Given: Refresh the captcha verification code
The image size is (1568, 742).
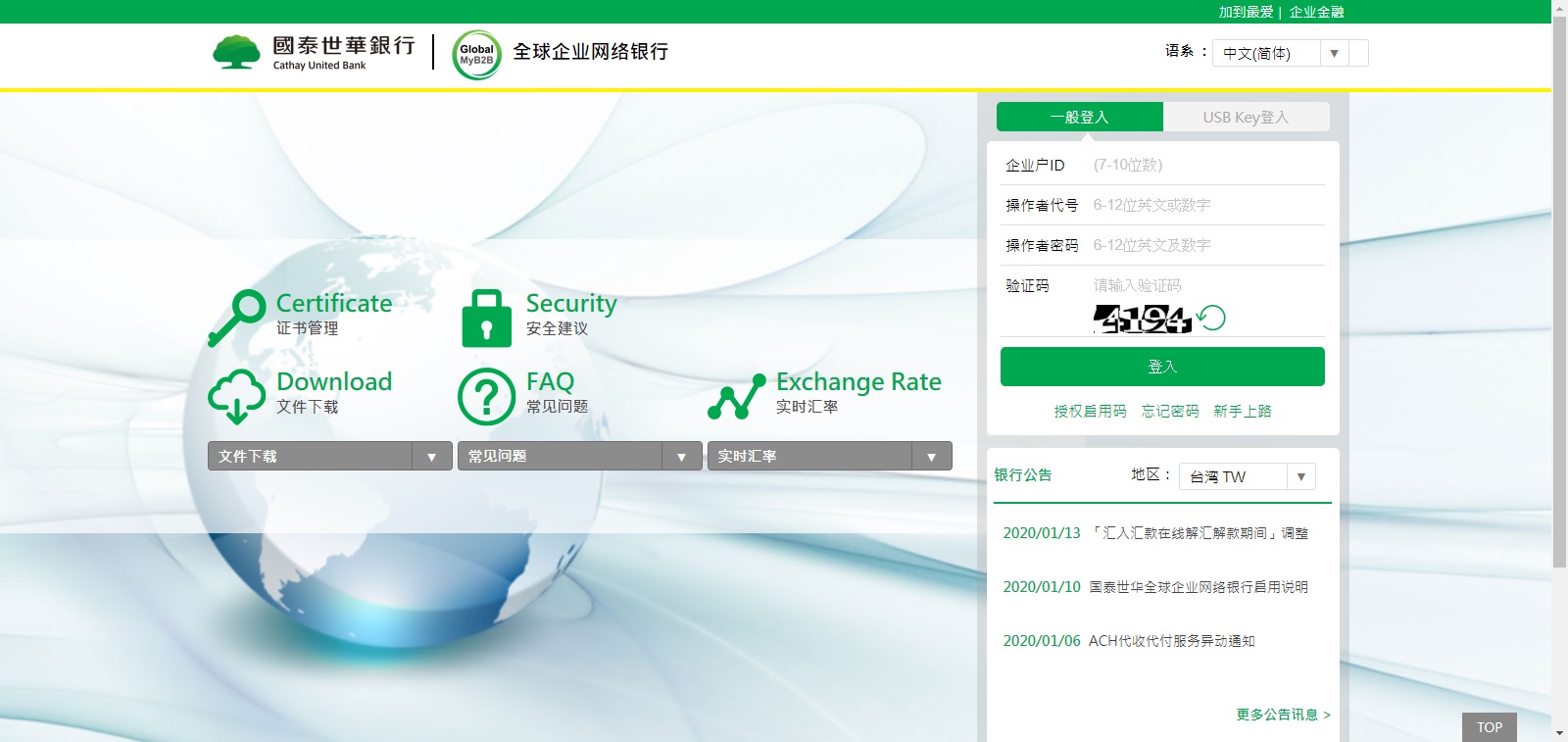Looking at the screenshot, I should pos(1212,318).
